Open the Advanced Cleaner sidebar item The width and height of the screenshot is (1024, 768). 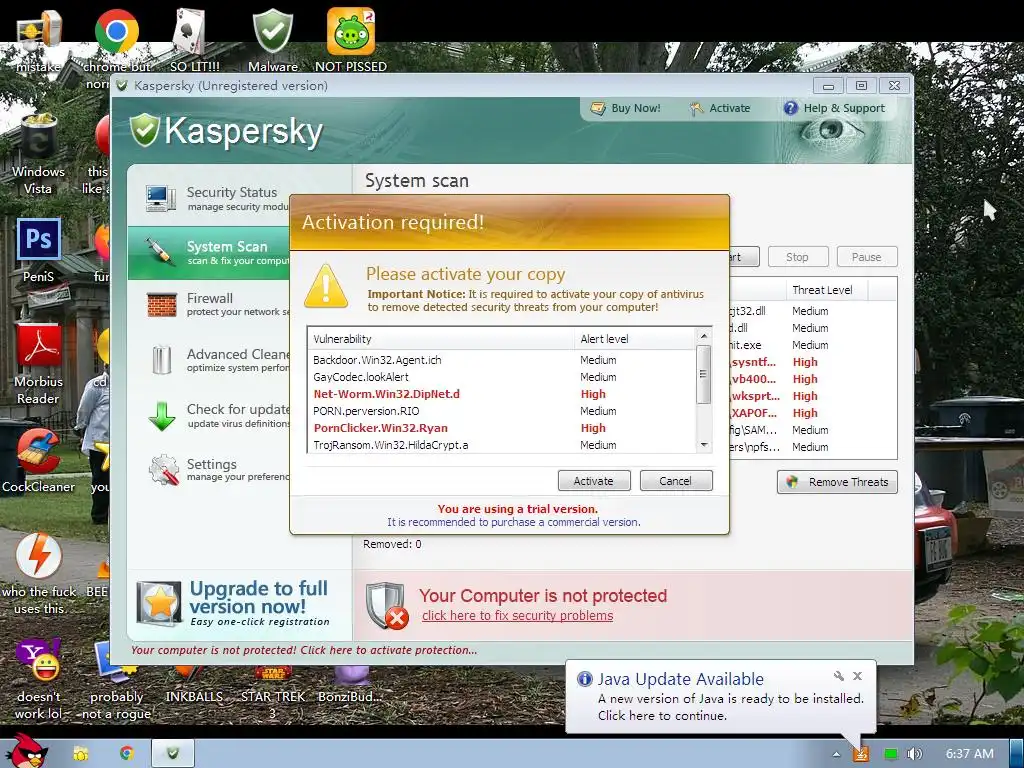click(x=209, y=360)
